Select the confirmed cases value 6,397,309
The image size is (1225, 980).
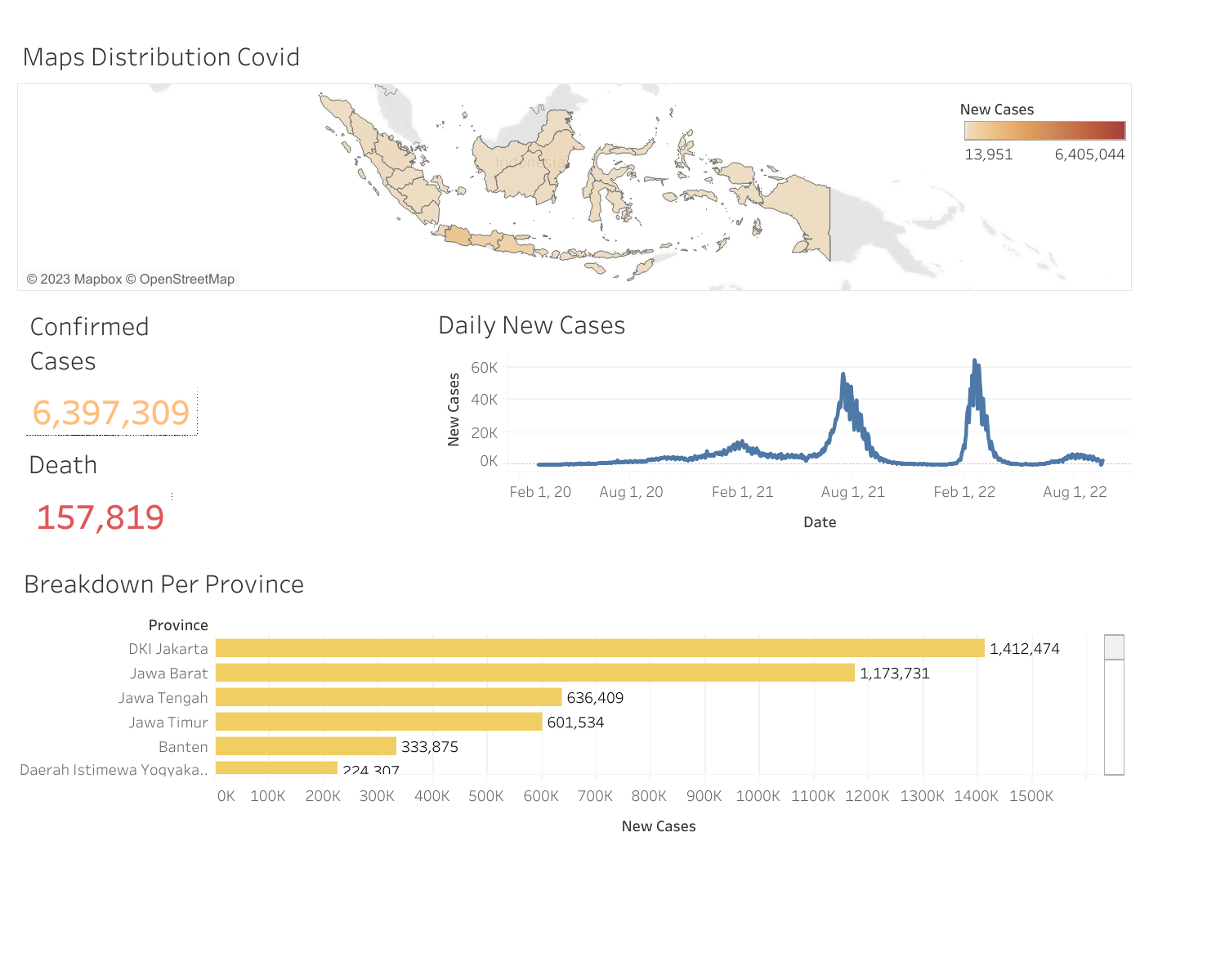[x=111, y=413]
